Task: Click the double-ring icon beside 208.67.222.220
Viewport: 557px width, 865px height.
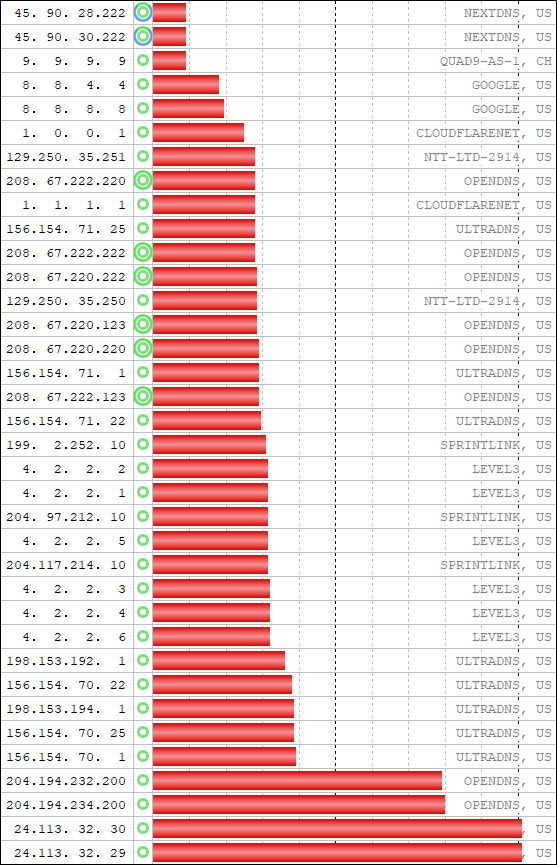Action: [x=143, y=180]
